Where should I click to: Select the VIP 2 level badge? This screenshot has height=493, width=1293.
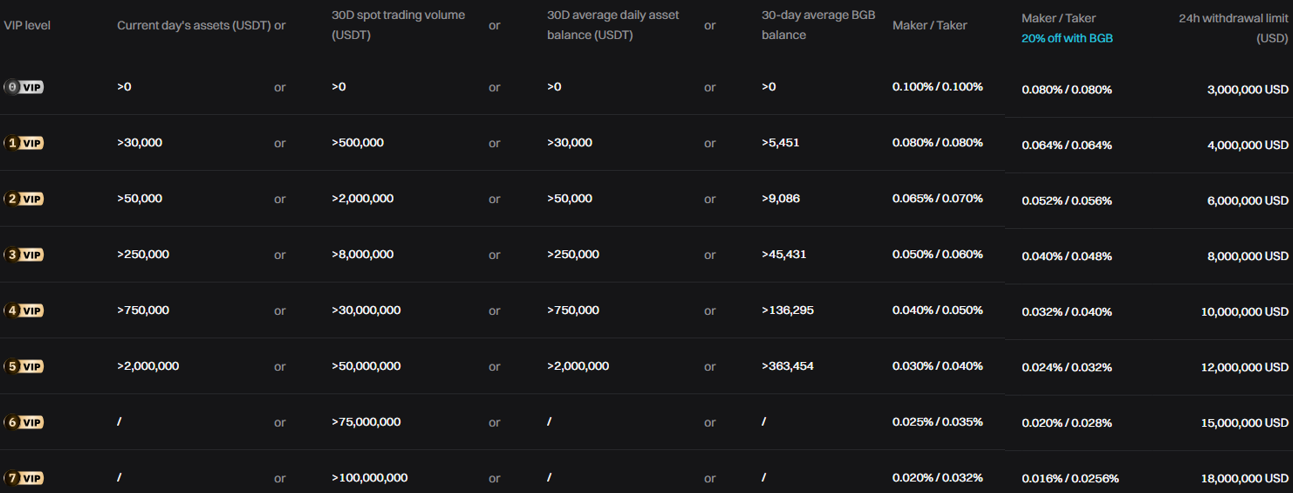tap(24, 199)
